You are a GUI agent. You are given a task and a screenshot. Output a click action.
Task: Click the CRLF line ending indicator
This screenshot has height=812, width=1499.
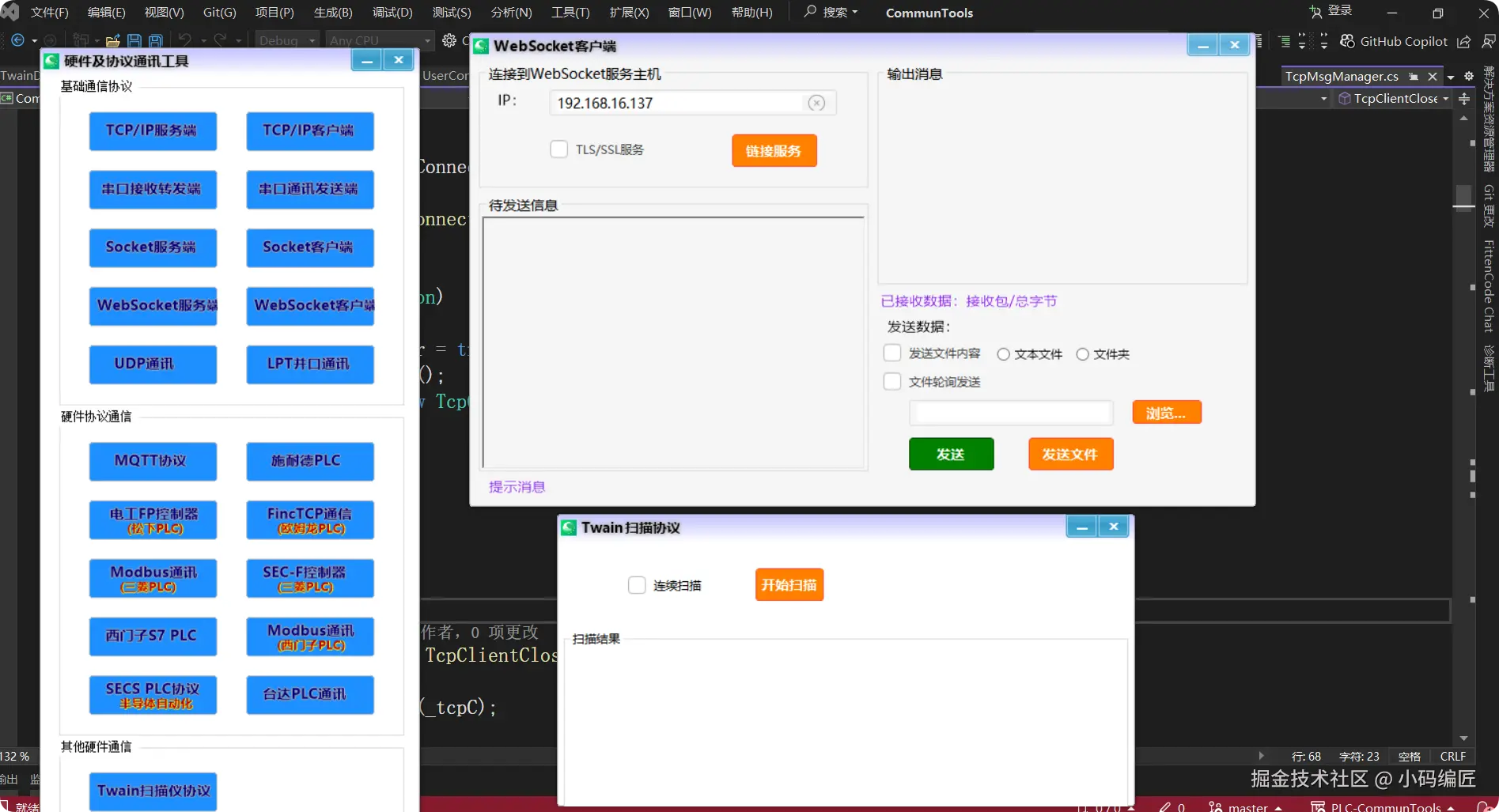(1452, 756)
